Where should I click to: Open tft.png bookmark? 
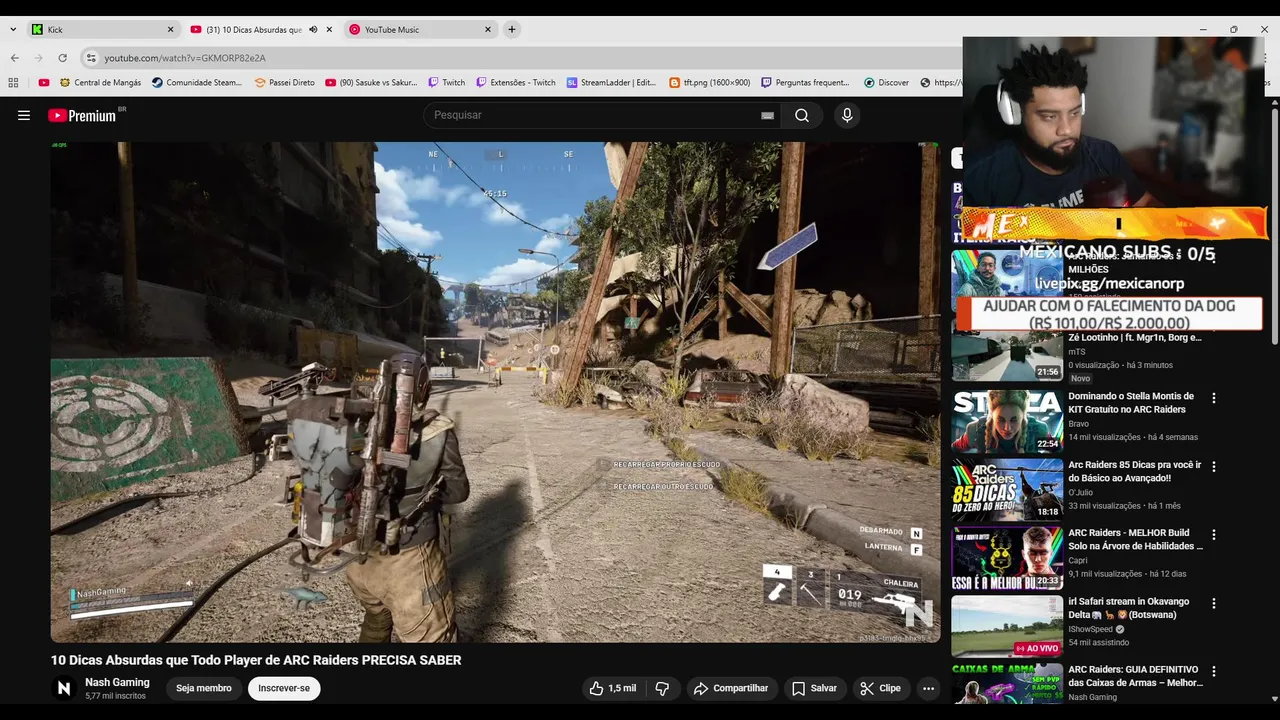click(709, 83)
